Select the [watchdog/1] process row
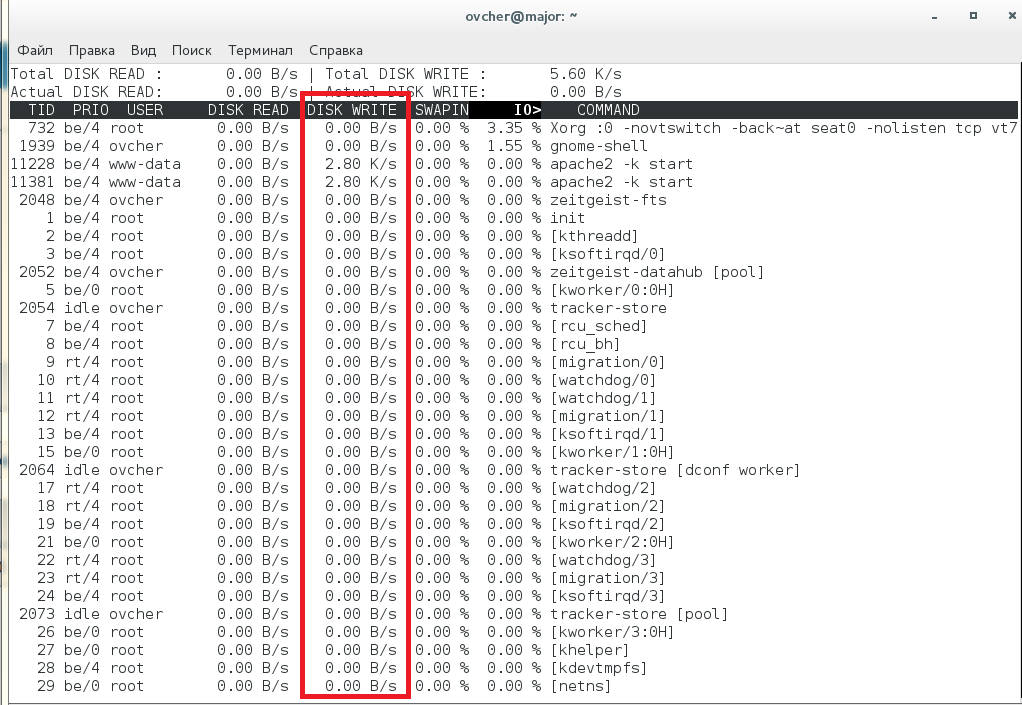The image size is (1022, 705). click(514, 399)
